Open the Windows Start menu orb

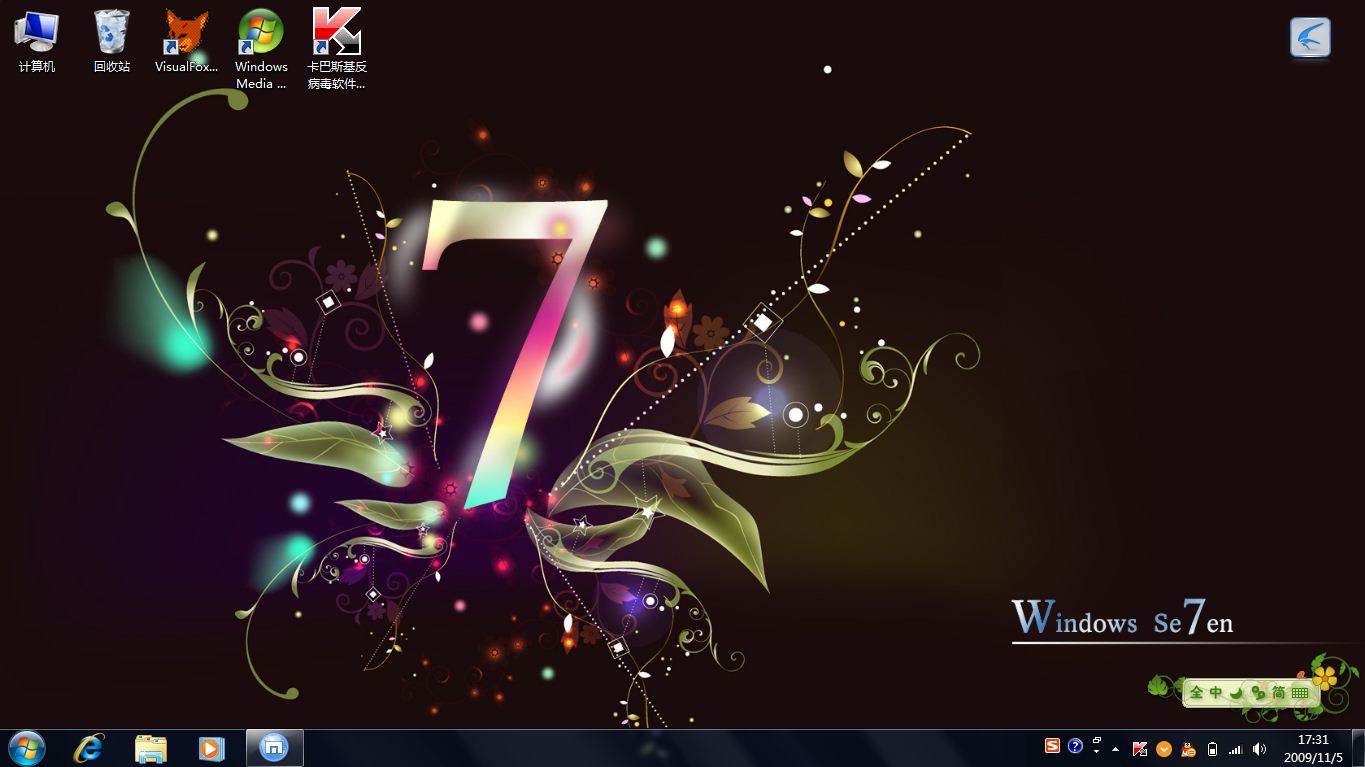(x=26, y=748)
